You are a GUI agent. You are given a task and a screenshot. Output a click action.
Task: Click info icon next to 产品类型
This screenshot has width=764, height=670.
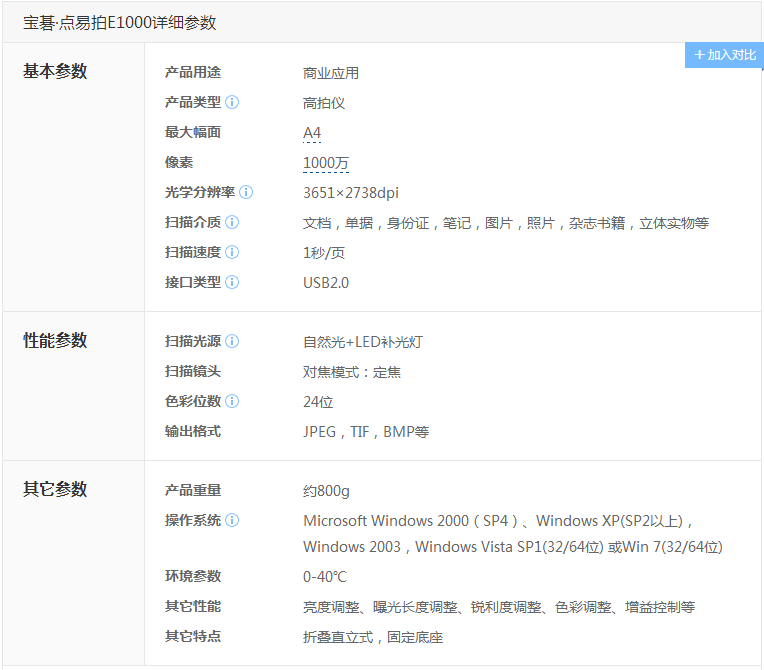coord(232,102)
